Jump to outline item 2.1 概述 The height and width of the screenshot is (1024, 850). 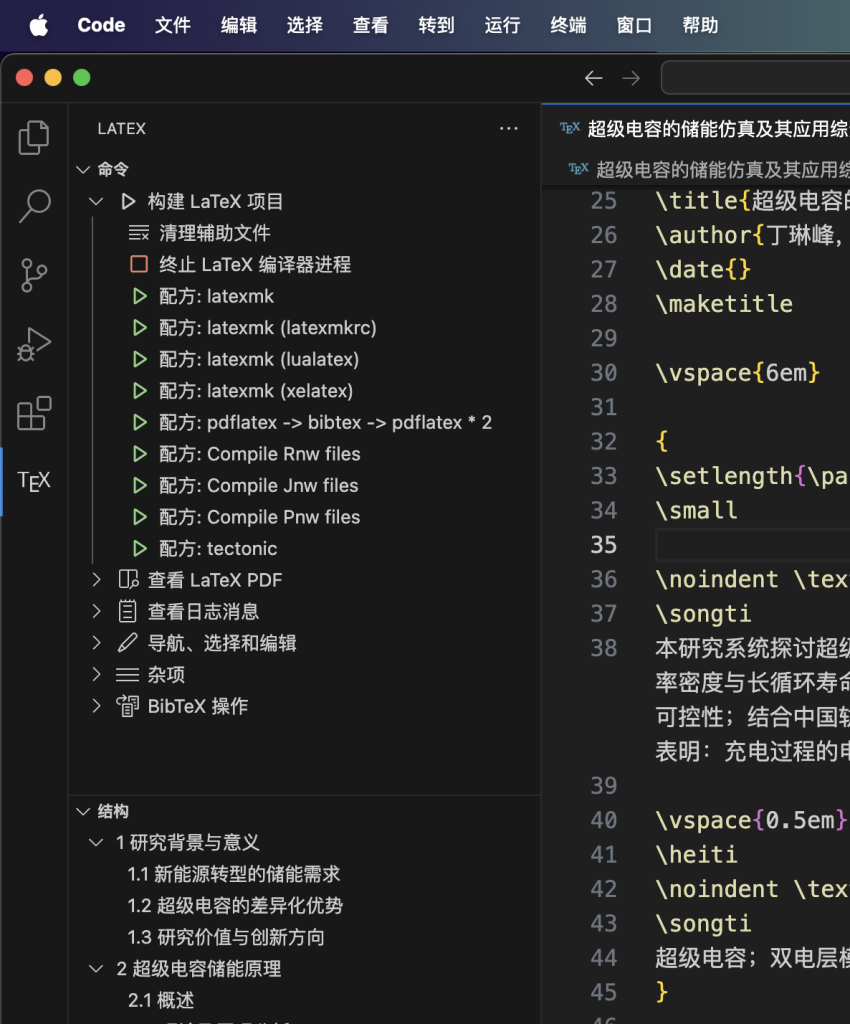click(x=161, y=1000)
